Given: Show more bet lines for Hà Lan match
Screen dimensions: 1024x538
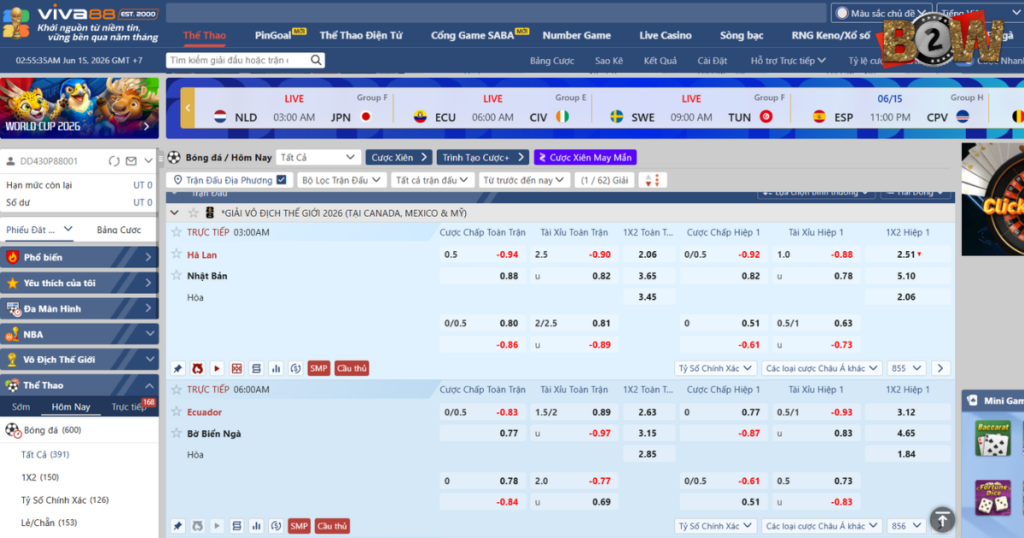Looking at the screenshot, I should (256, 368).
